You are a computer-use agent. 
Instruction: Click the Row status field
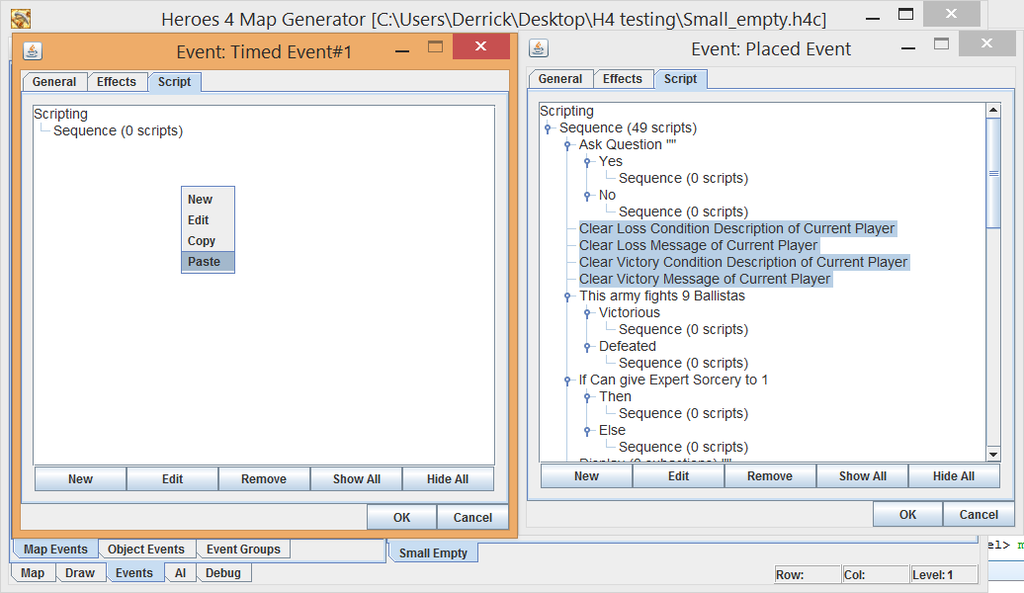[807, 575]
